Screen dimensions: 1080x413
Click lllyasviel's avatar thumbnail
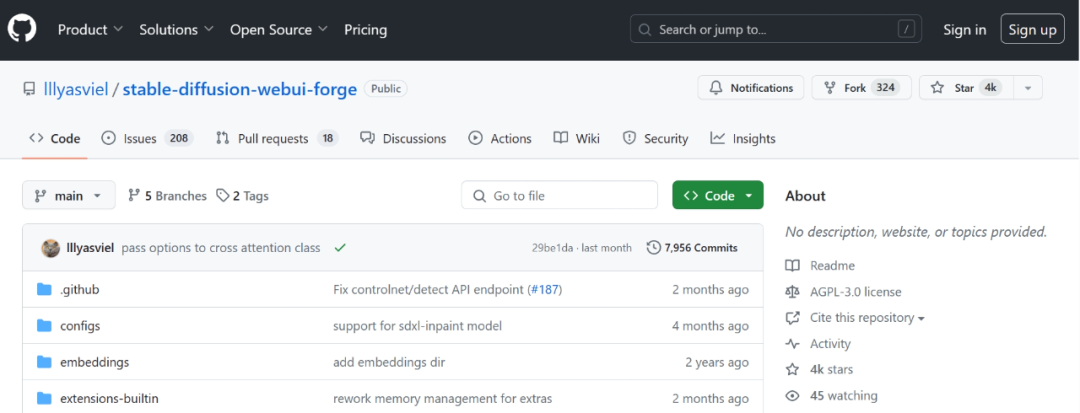[50, 247]
